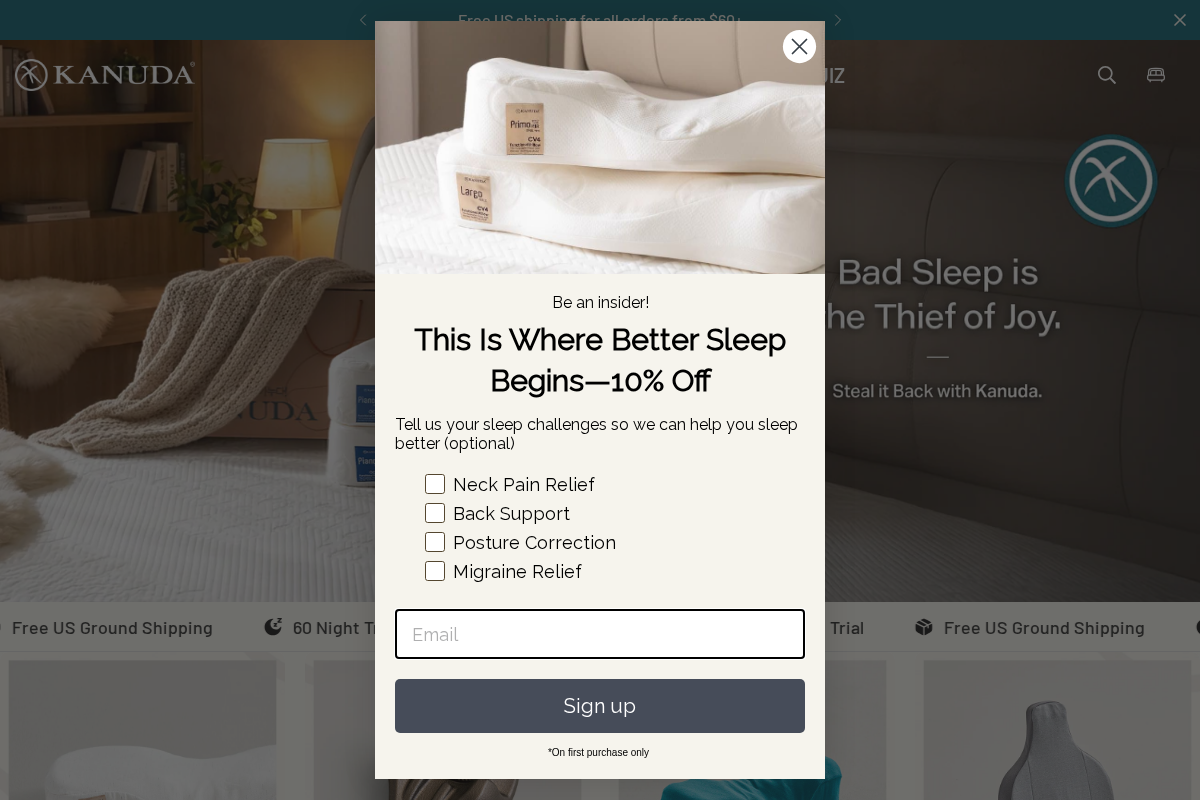Tick the Posture Correction checkbox
The width and height of the screenshot is (1200, 800).
(x=435, y=542)
